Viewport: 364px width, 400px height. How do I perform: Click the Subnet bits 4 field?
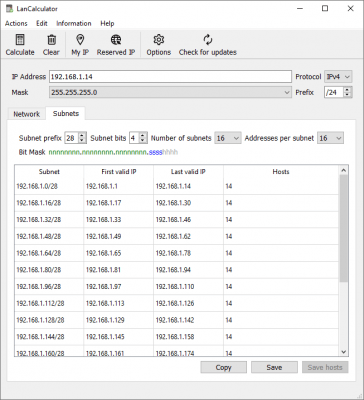click(x=134, y=138)
